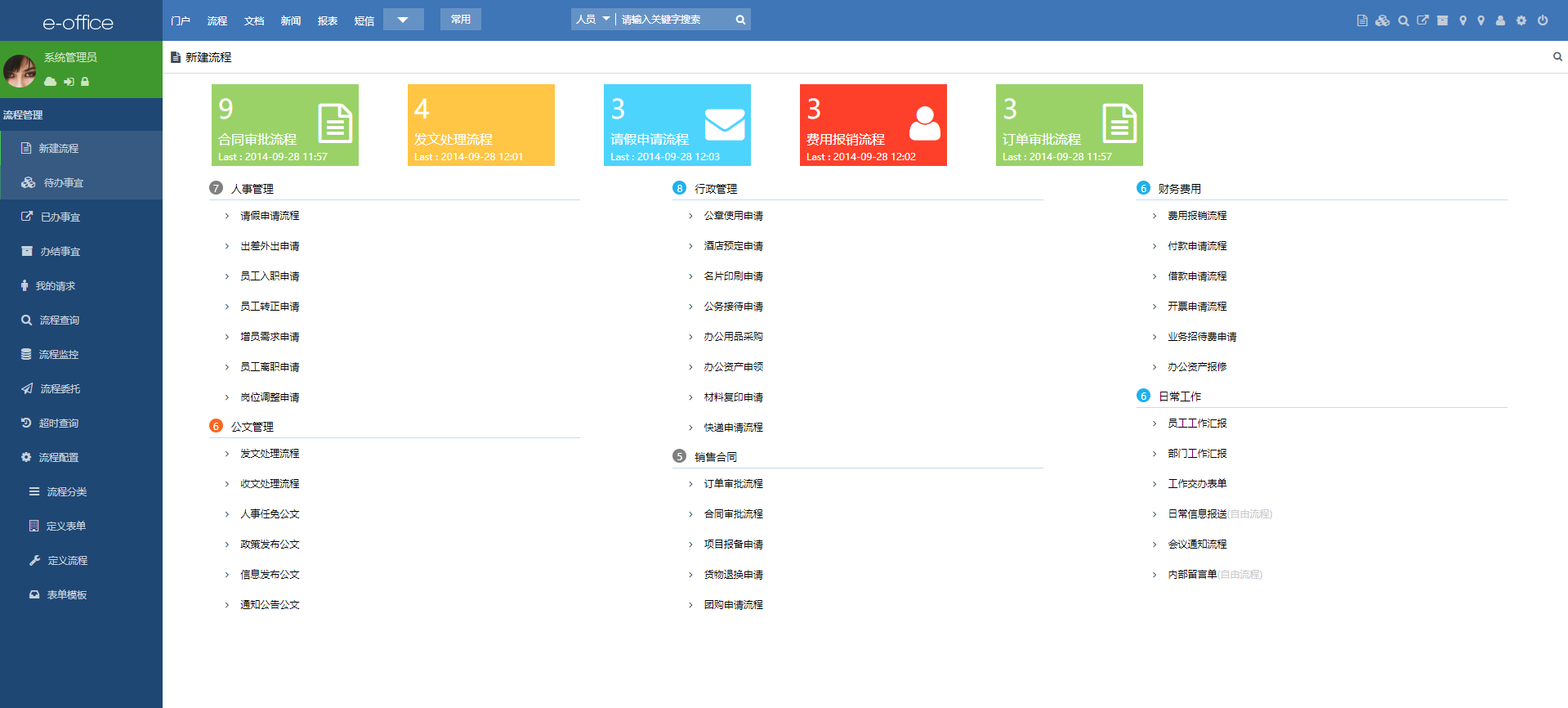The height and width of the screenshot is (708, 1568).
Task: Open the 文档 top navigation tab
Action: [x=254, y=20]
